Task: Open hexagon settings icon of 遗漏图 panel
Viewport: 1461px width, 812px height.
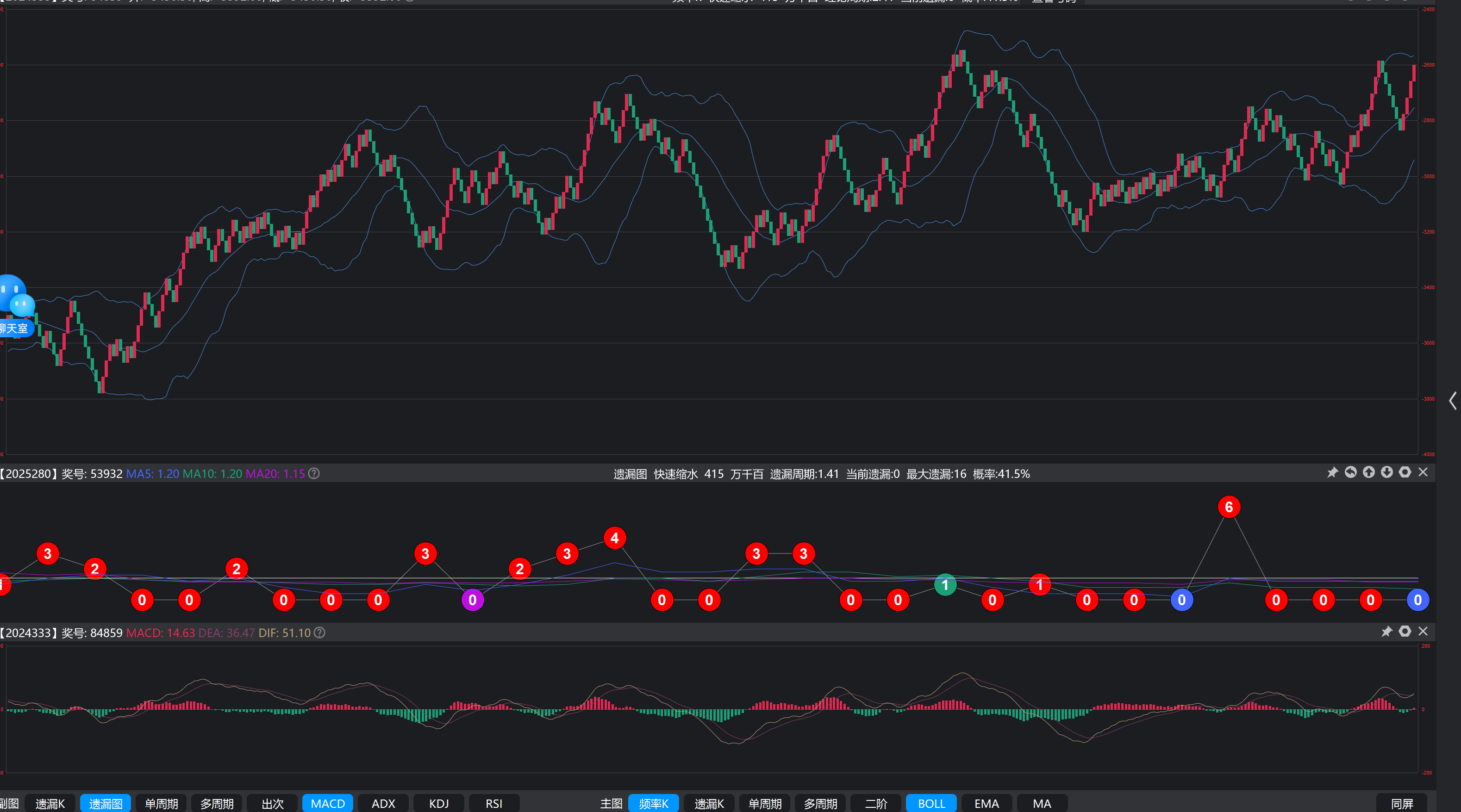Action: click(x=1405, y=472)
